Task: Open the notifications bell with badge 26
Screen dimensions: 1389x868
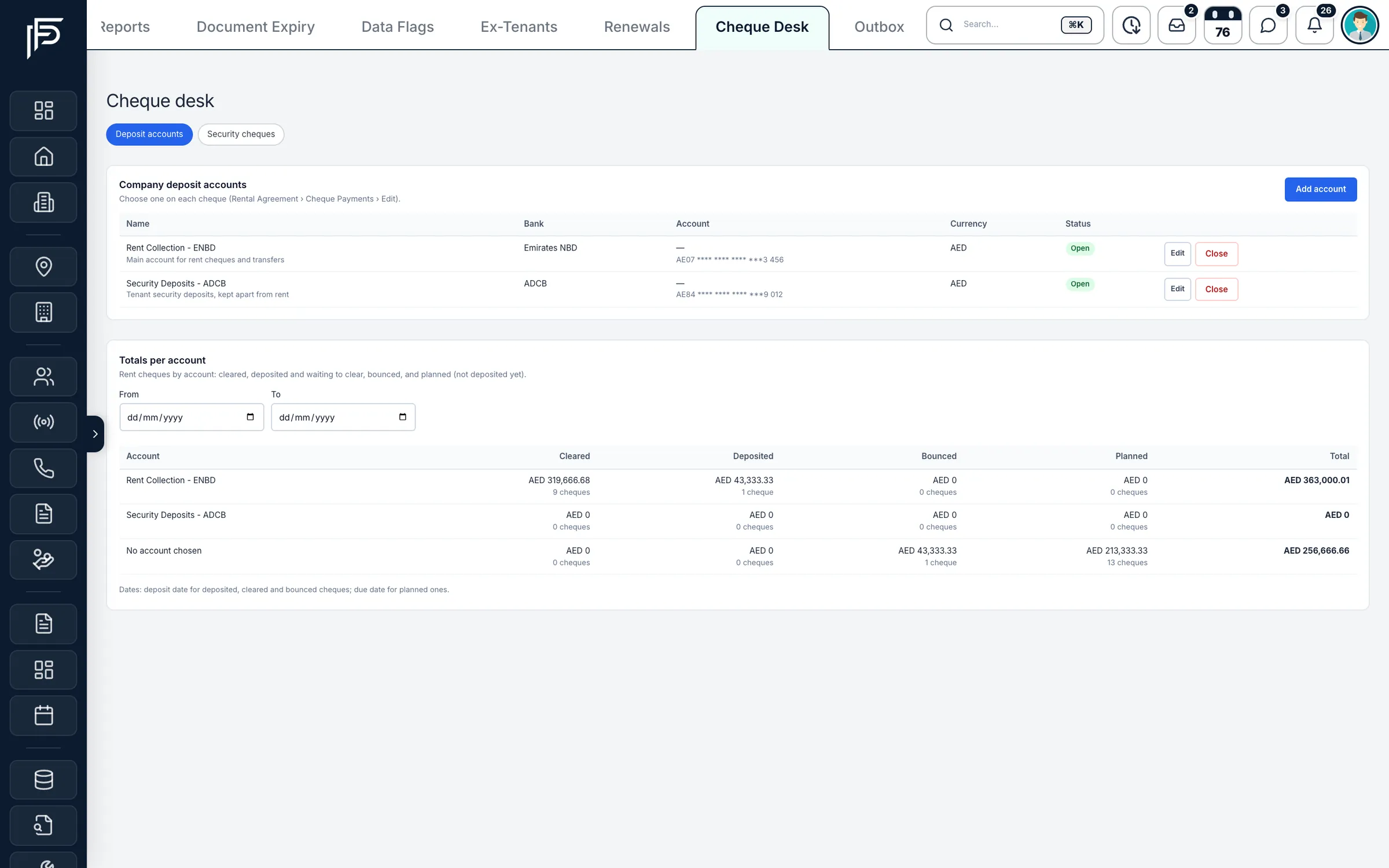Action: coord(1314,25)
